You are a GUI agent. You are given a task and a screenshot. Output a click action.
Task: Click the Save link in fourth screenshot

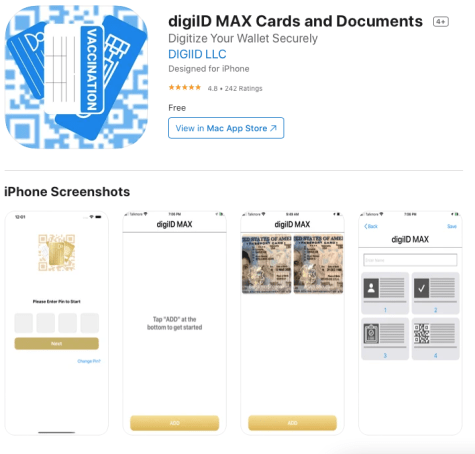[452, 226]
